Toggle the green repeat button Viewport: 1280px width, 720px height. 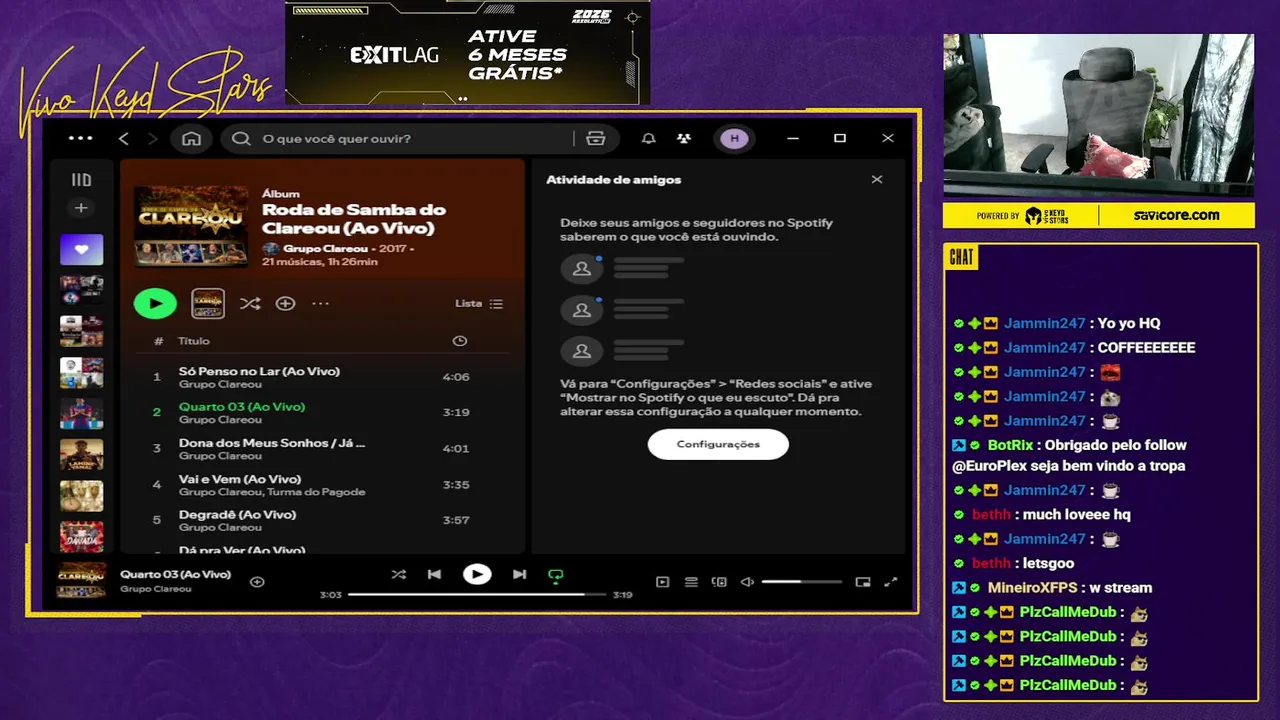pyautogui.click(x=556, y=575)
